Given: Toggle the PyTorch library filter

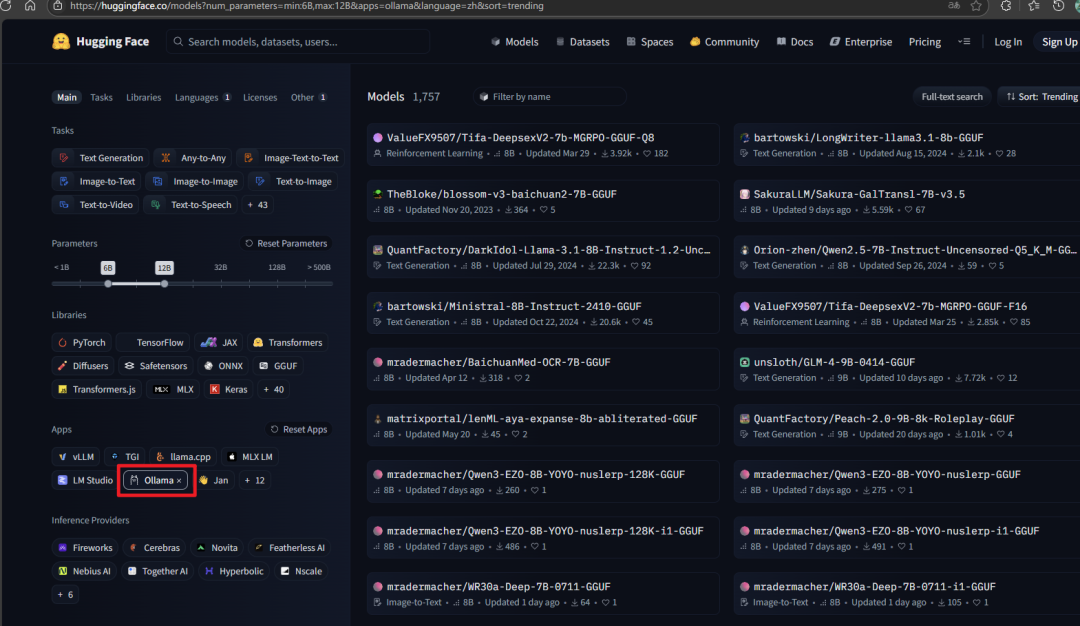Looking at the screenshot, I should click(x=82, y=342).
